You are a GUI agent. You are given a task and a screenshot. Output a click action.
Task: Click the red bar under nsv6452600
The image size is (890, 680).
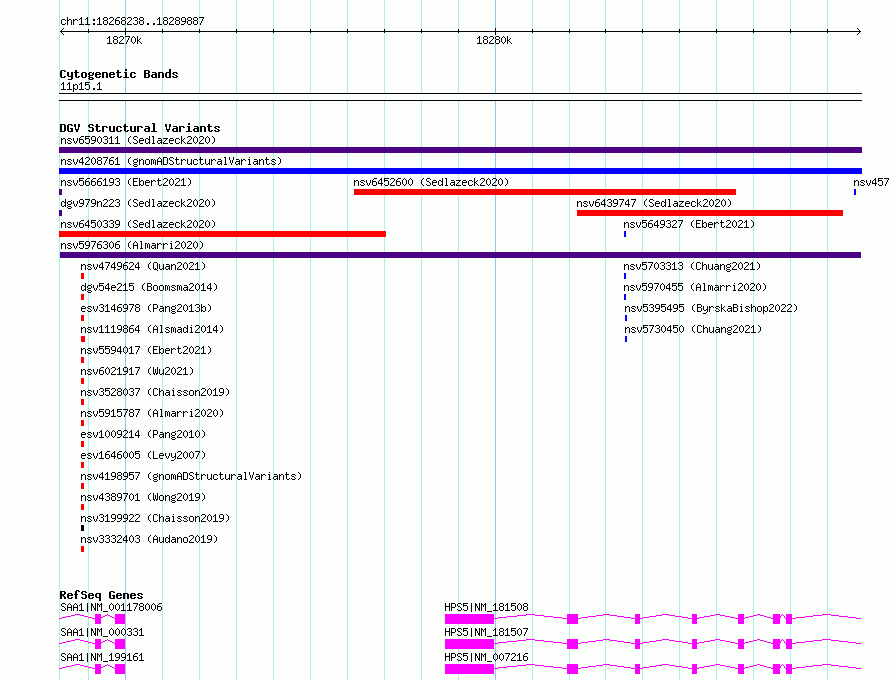pyautogui.click(x=545, y=192)
